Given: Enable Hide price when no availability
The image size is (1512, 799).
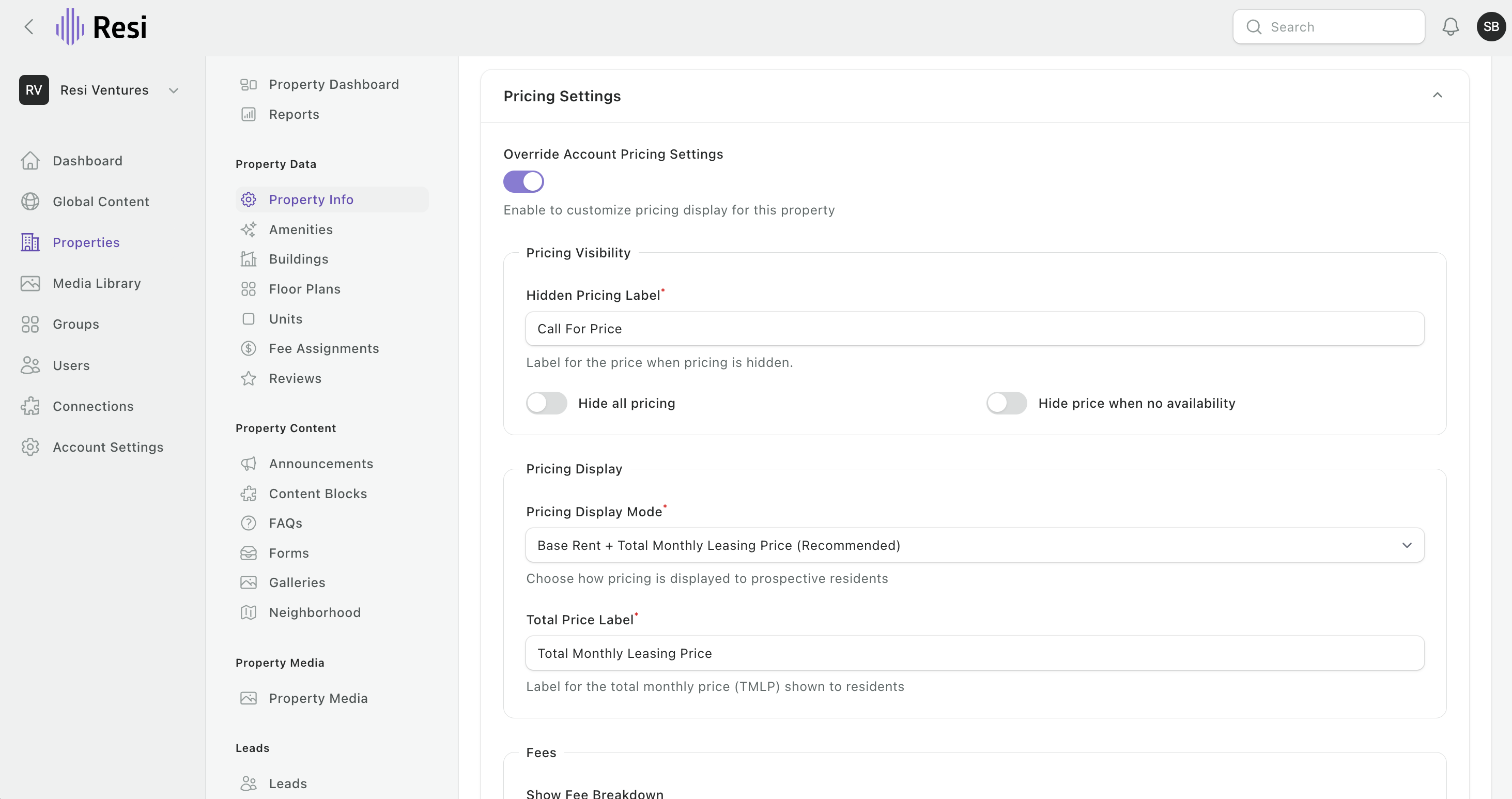Looking at the screenshot, I should click(x=1007, y=403).
